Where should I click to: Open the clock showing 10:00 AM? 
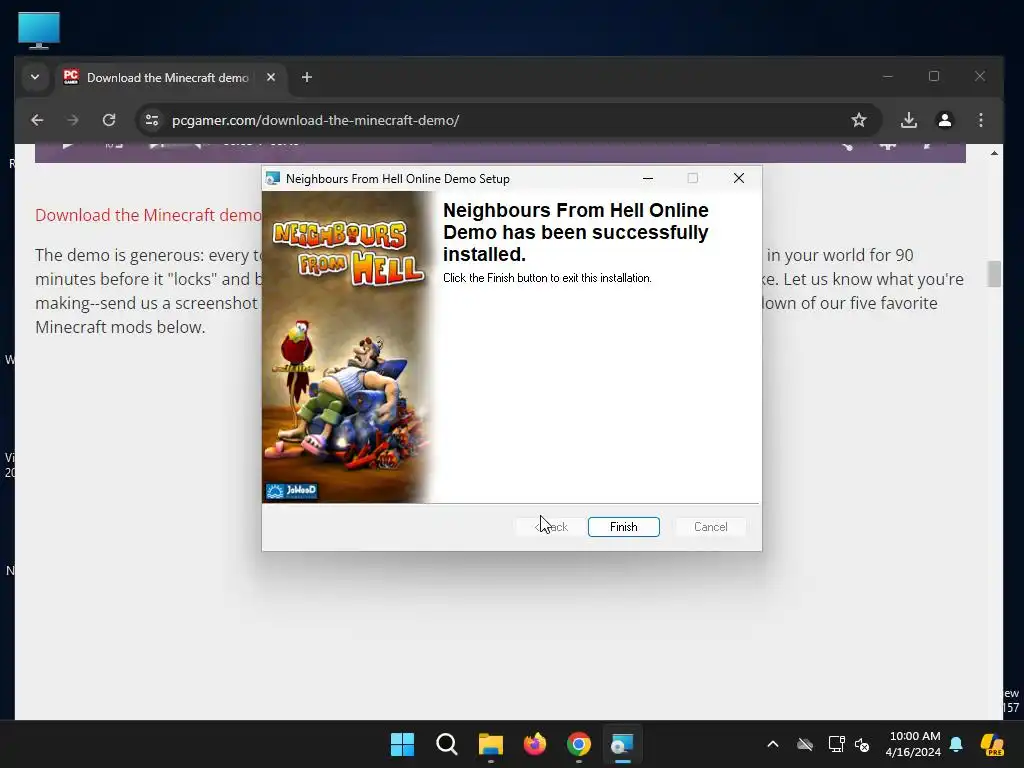tap(913, 744)
